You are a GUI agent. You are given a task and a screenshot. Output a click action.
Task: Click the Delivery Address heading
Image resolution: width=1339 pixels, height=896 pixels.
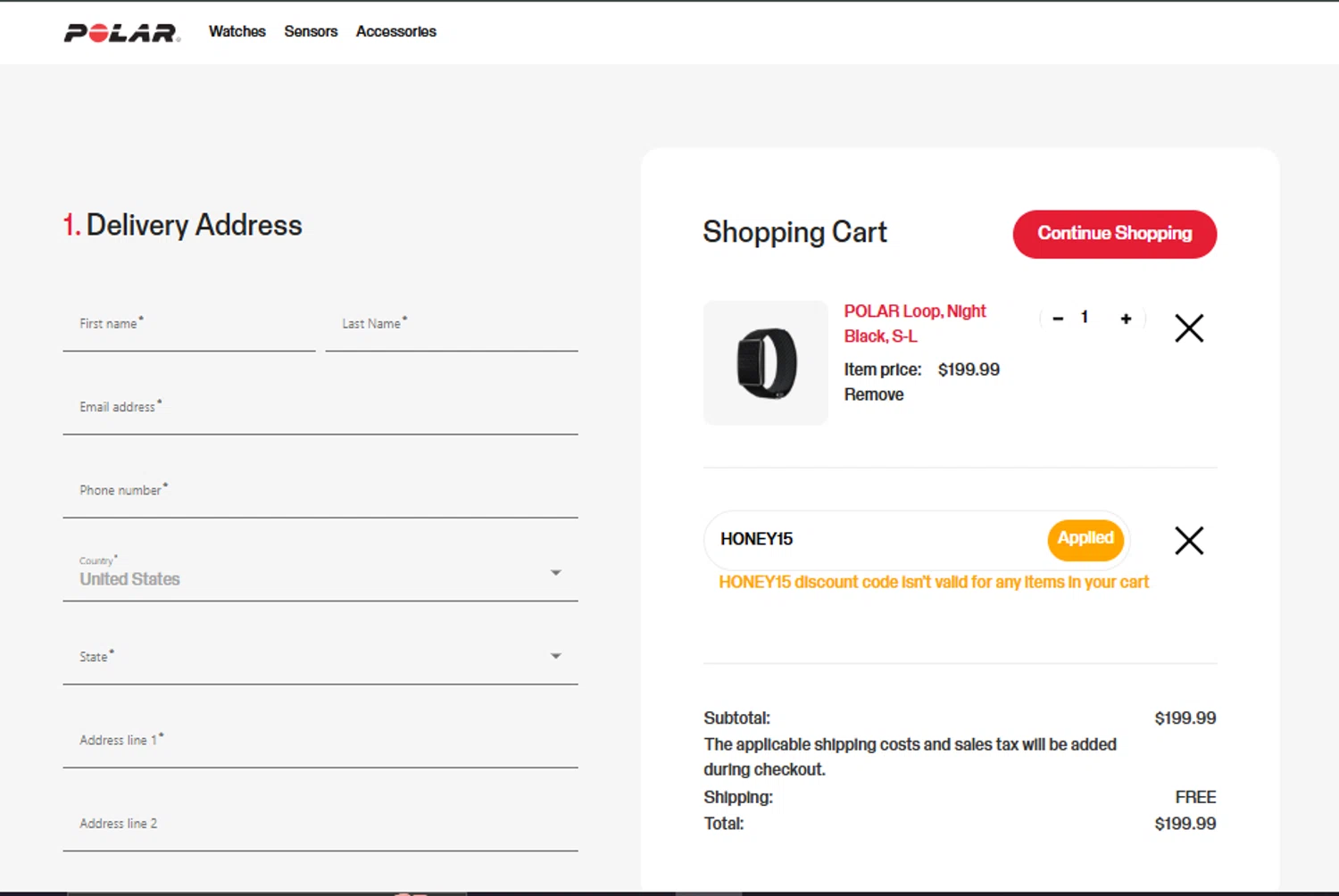click(183, 225)
